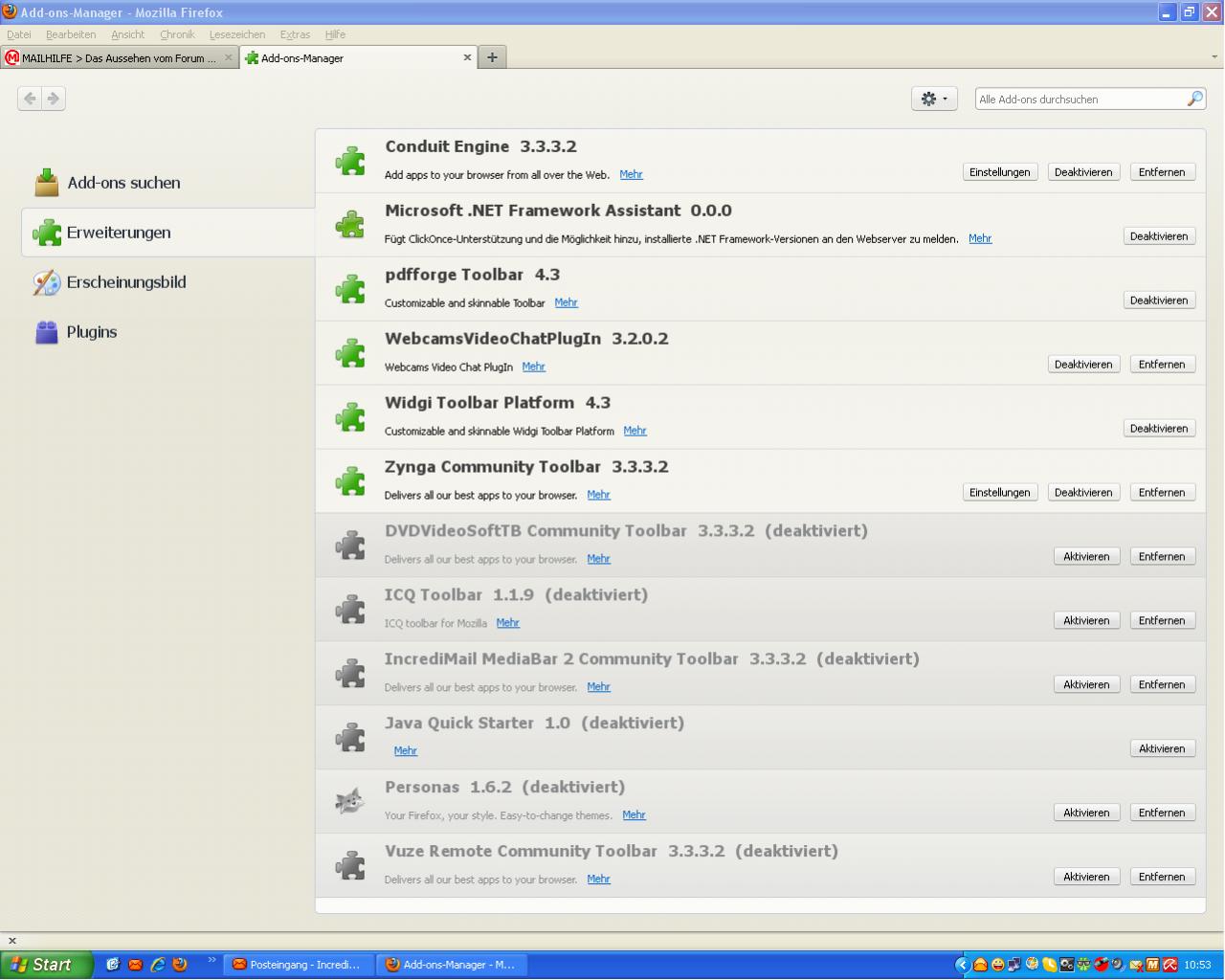This screenshot has width=1225, height=980.
Task: Activate Java Quick Starter
Action: tap(1162, 749)
